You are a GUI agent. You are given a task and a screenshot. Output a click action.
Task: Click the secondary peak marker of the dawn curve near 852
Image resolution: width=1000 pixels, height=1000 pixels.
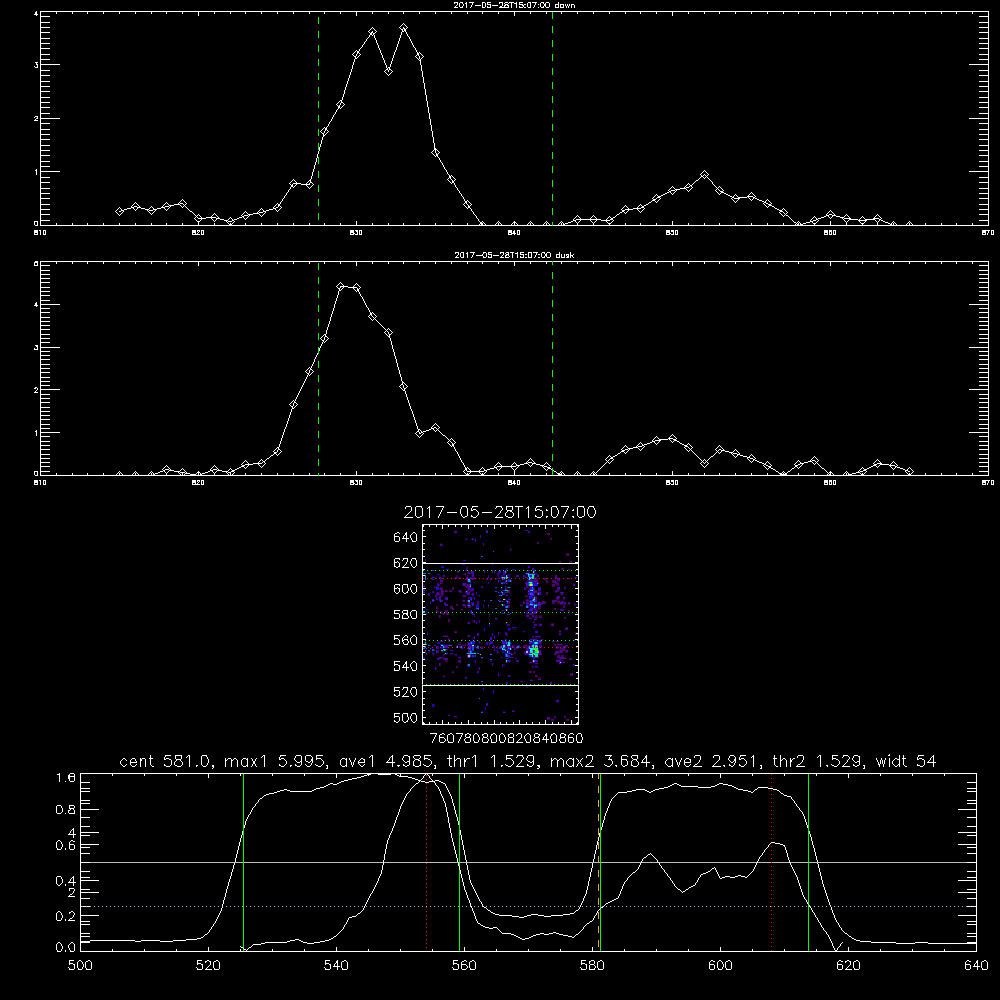pyautogui.click(x=704, y=174)
